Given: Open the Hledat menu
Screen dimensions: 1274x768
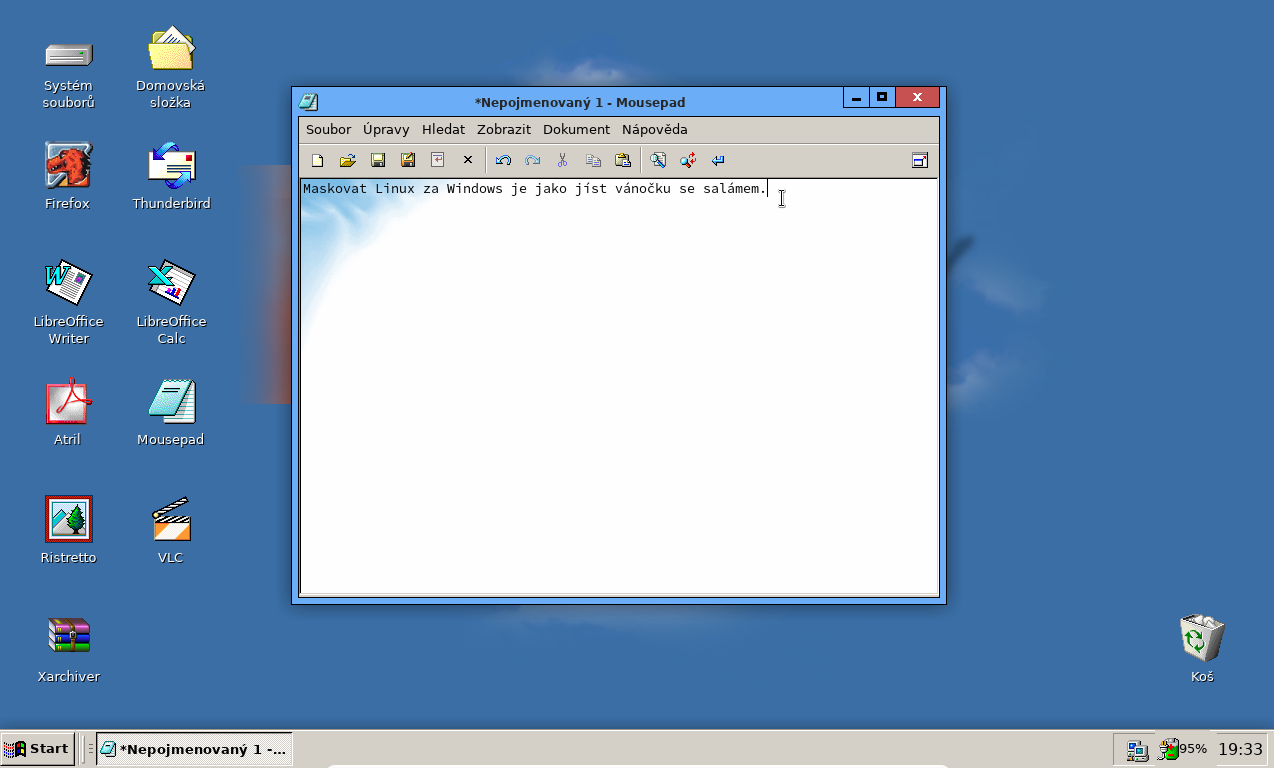Looking at the screenshot, I should [443, 129].
